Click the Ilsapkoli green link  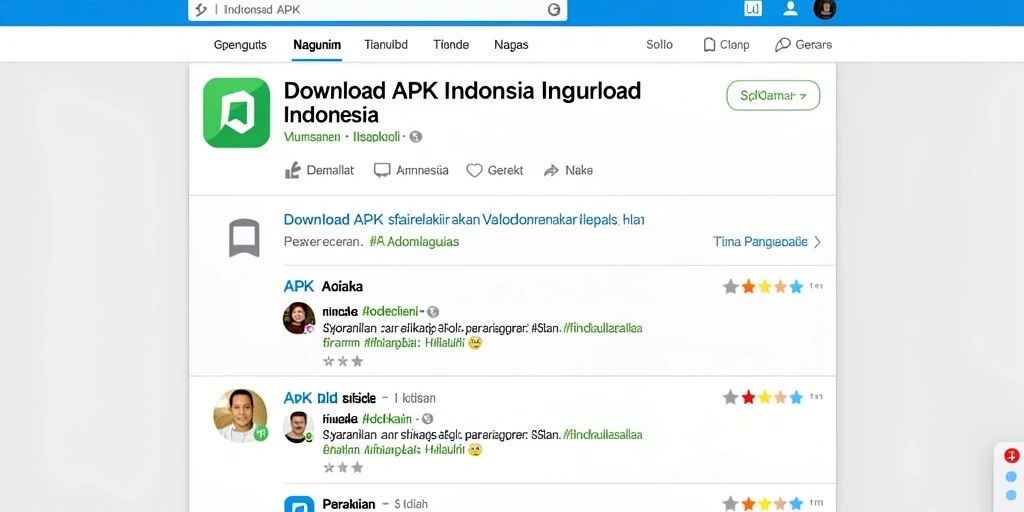pyautogui.click(x=377, y=136)
